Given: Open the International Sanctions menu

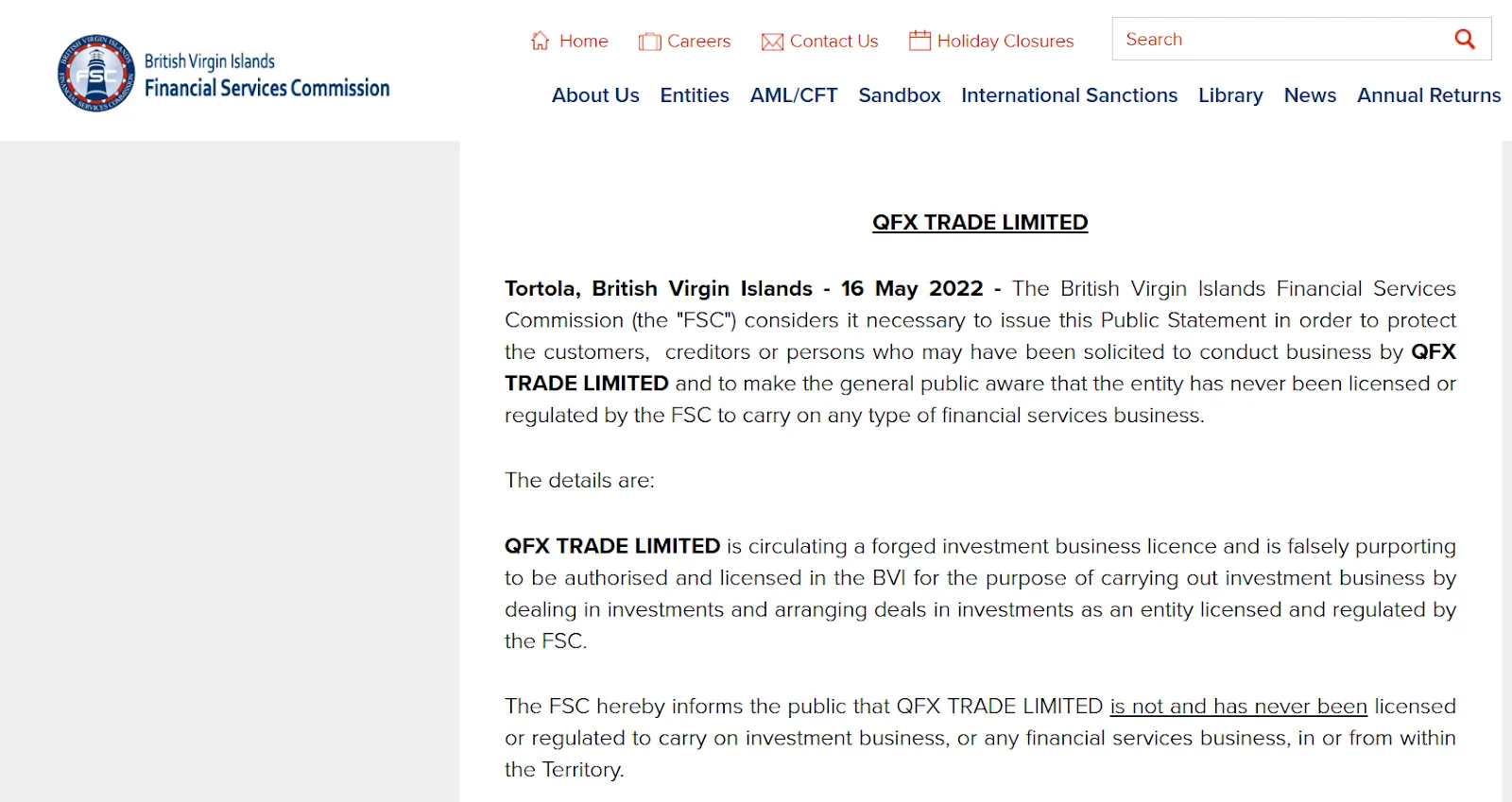Looking at the screenshot, I should tap(1069, 95).
